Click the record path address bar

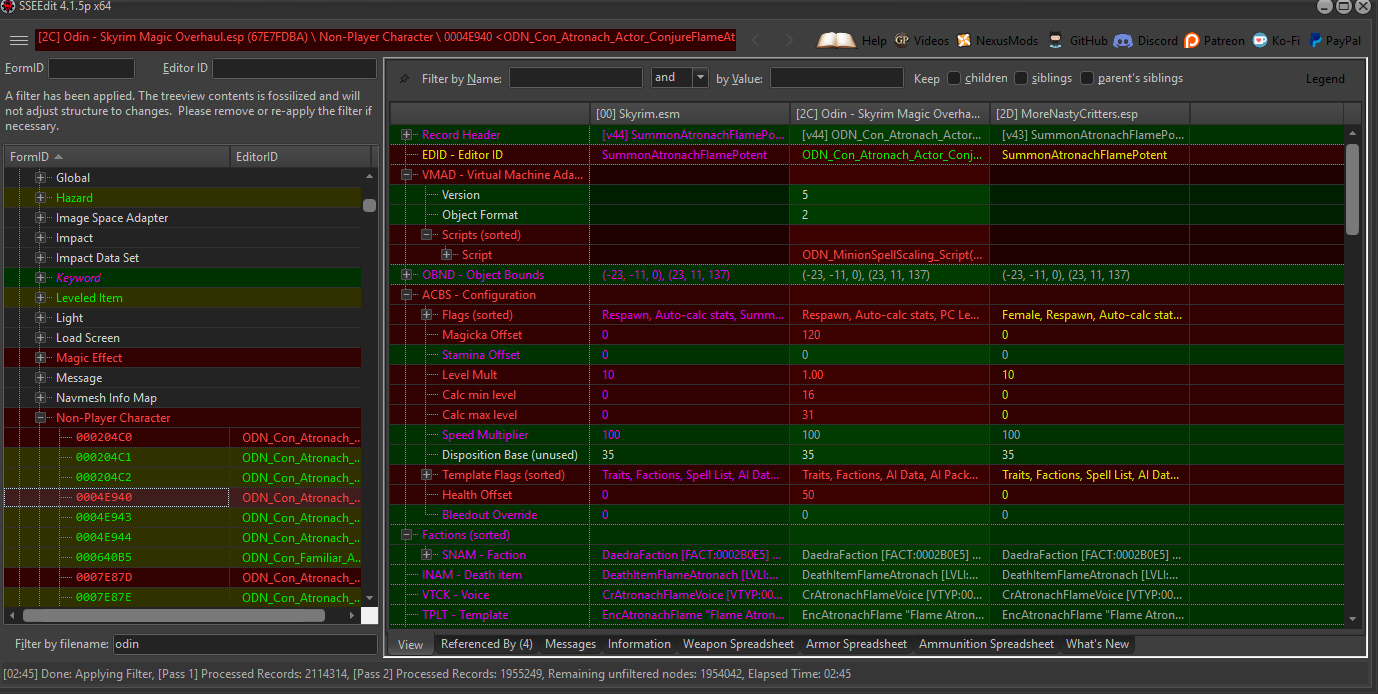pos(386,41)
